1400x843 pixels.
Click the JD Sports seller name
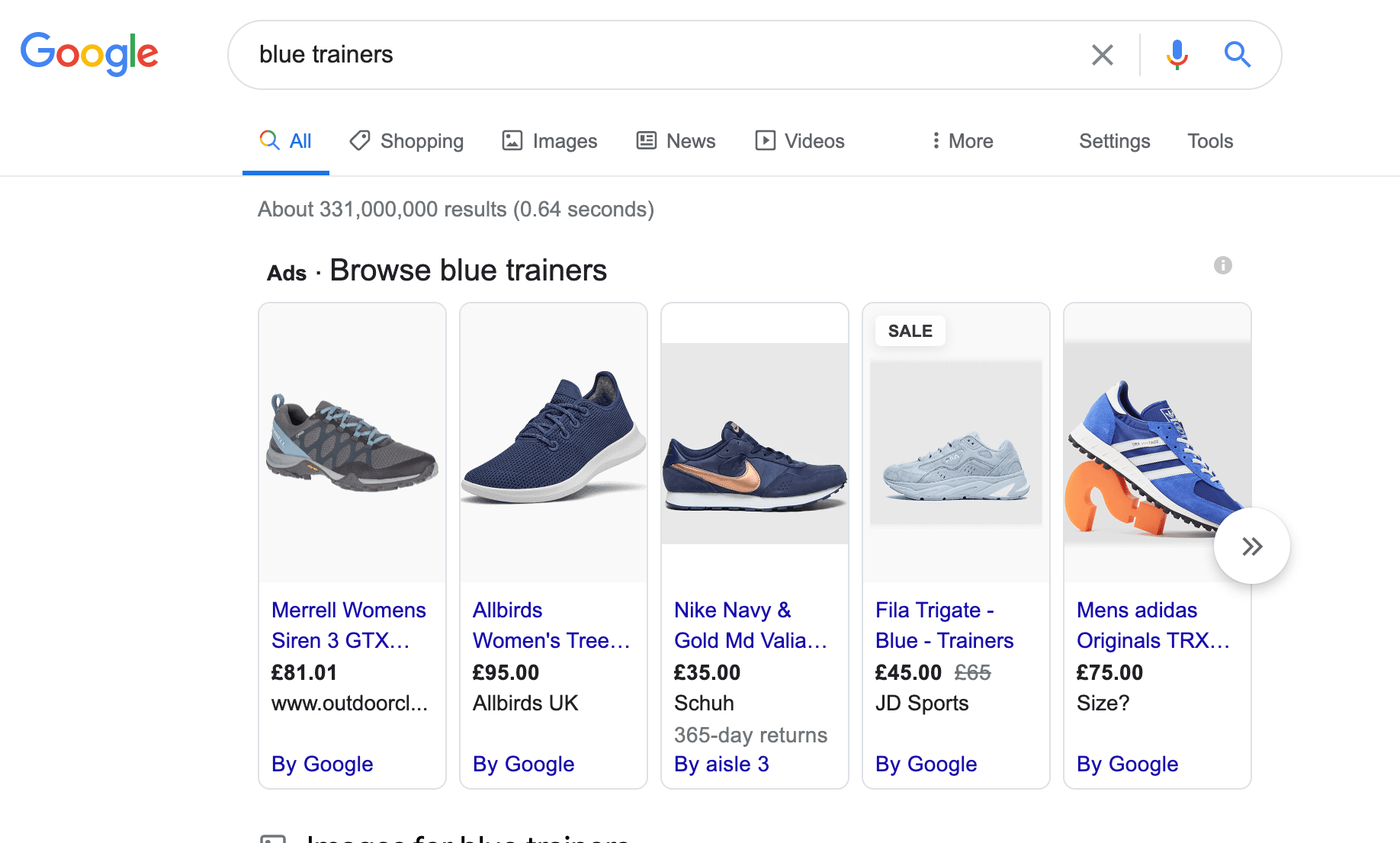point(922,703)
